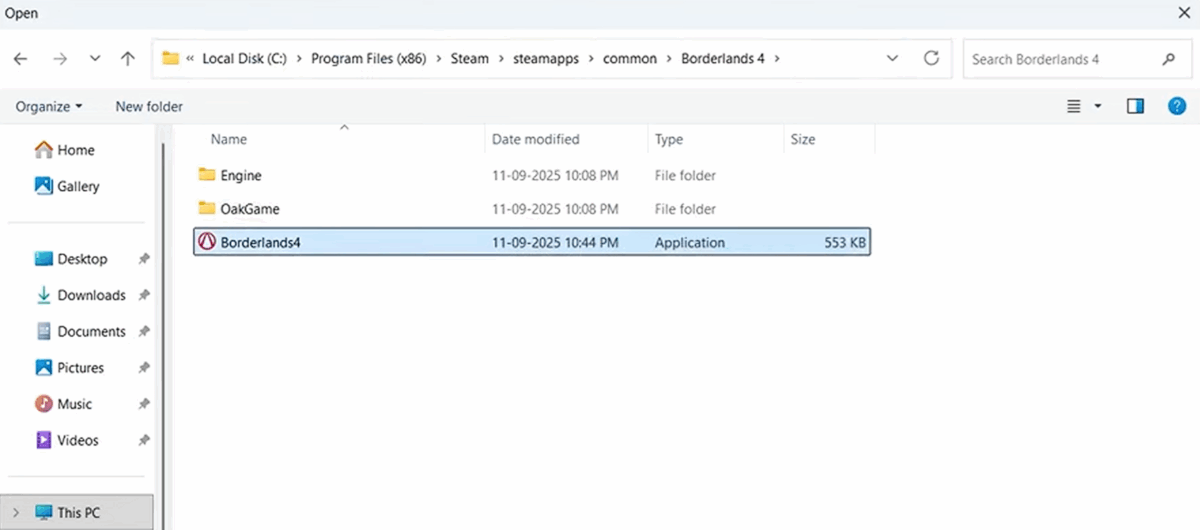1200x530 pixels.
Task: Open Music in the sidebar
Action: [x=75, y=404]
